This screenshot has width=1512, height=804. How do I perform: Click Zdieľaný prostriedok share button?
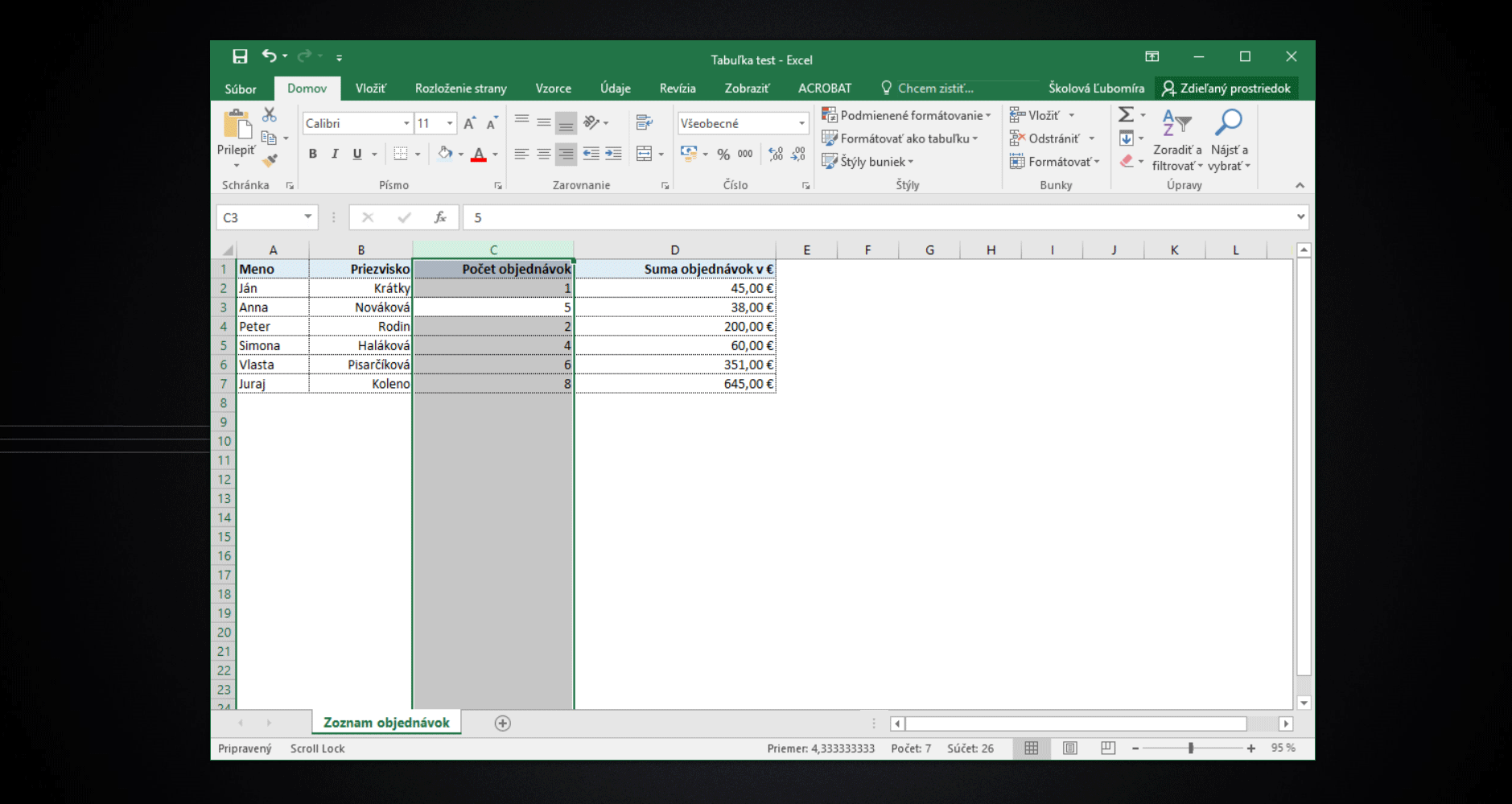pyautogui.click(x=1226, y=89)
